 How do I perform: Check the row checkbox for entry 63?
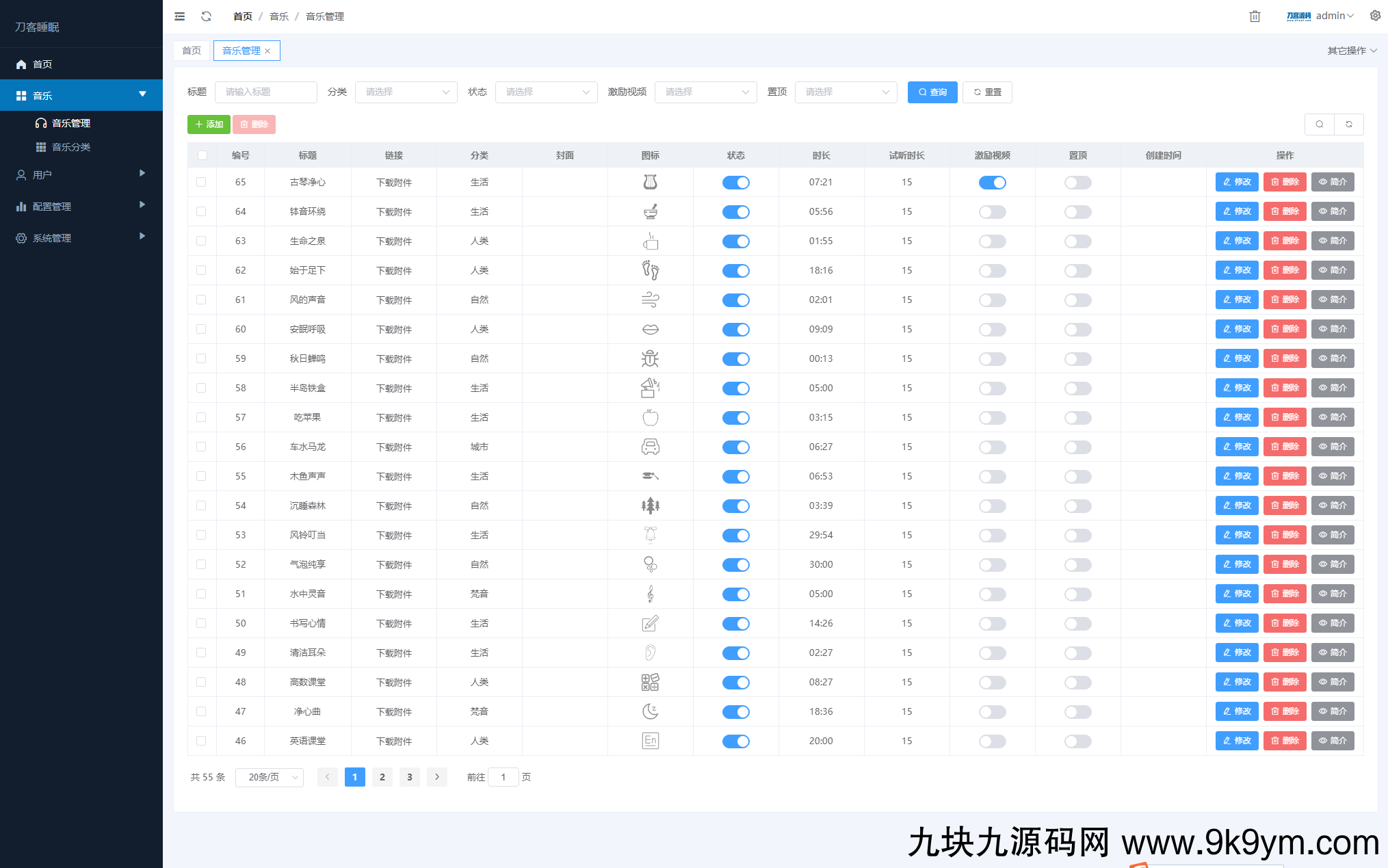201,241
